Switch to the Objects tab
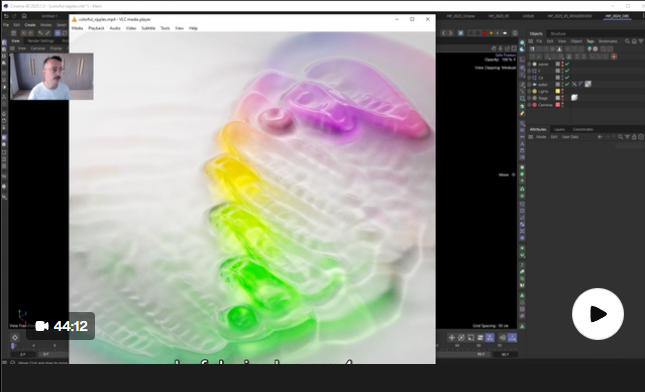 coord(536,34)
